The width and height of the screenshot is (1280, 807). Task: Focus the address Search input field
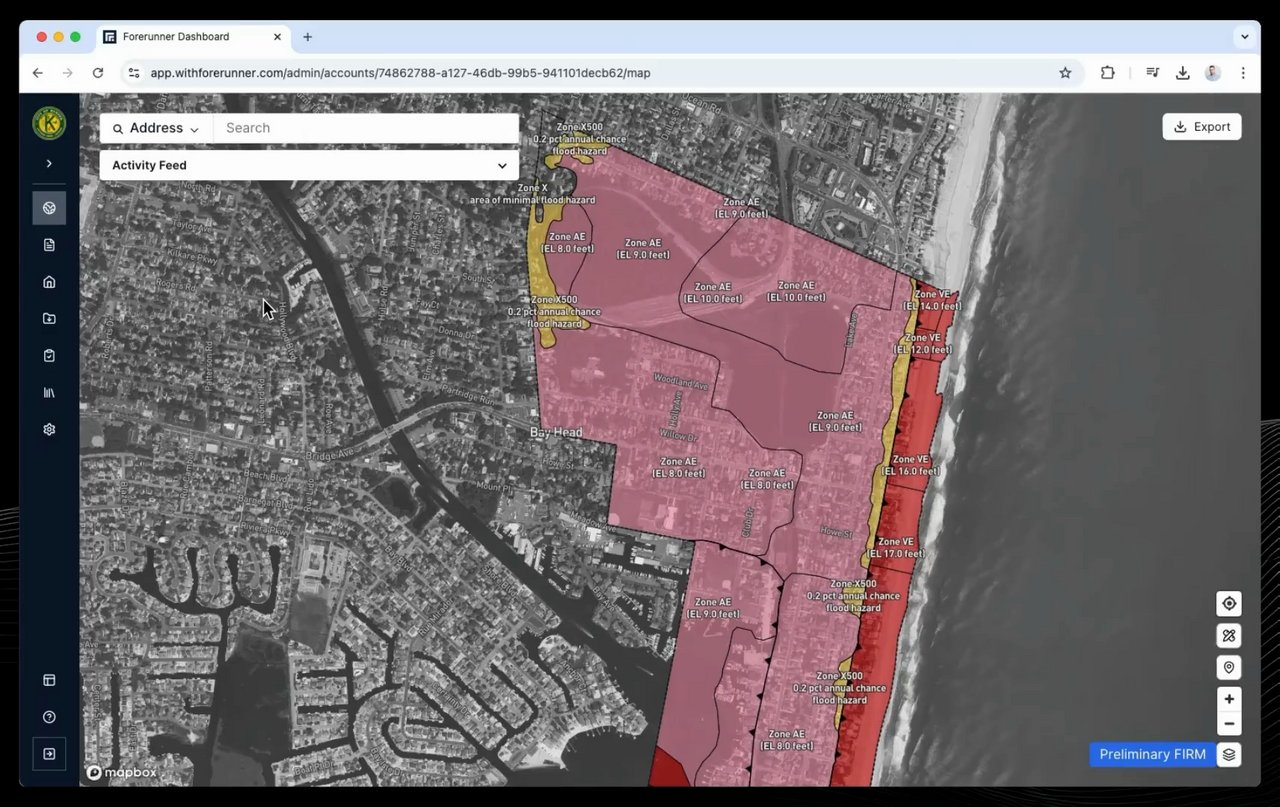366,128
